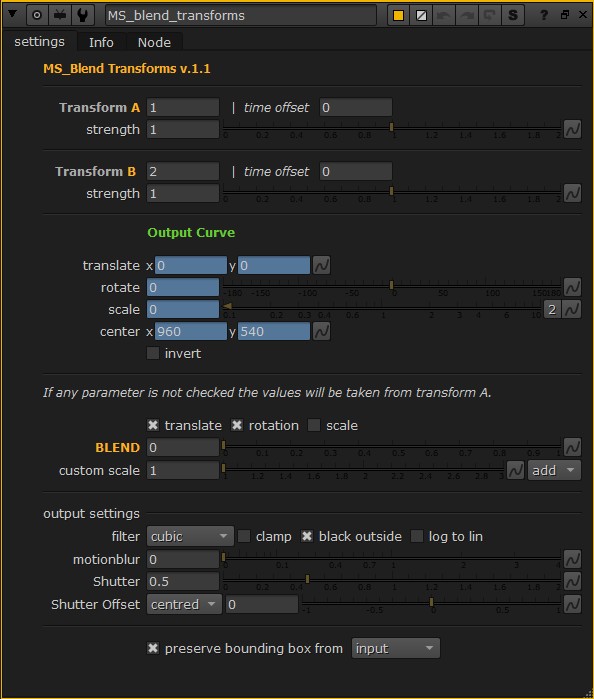
Task: Uncheck the black outside option
Action: 307,536
